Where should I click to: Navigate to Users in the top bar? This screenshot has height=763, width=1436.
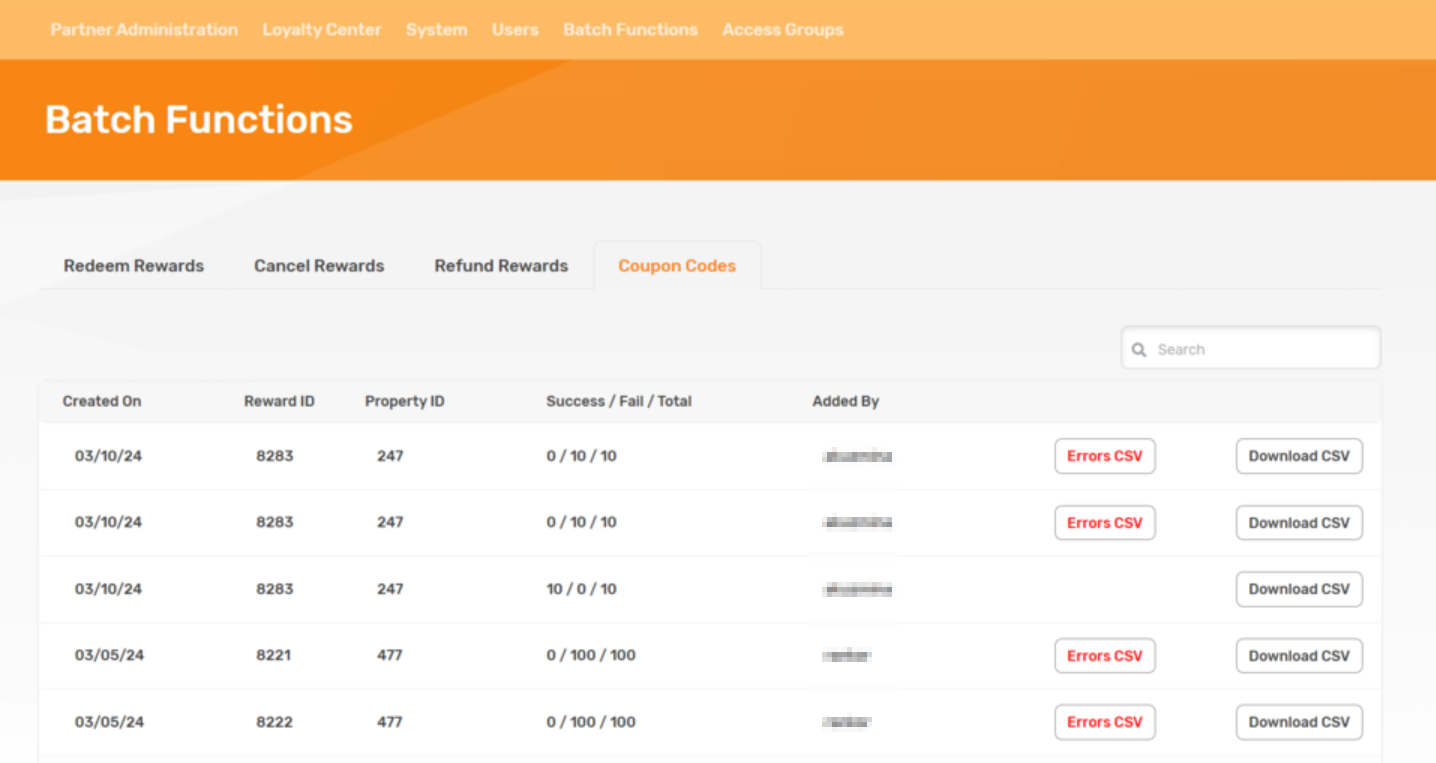pos(515,30)
